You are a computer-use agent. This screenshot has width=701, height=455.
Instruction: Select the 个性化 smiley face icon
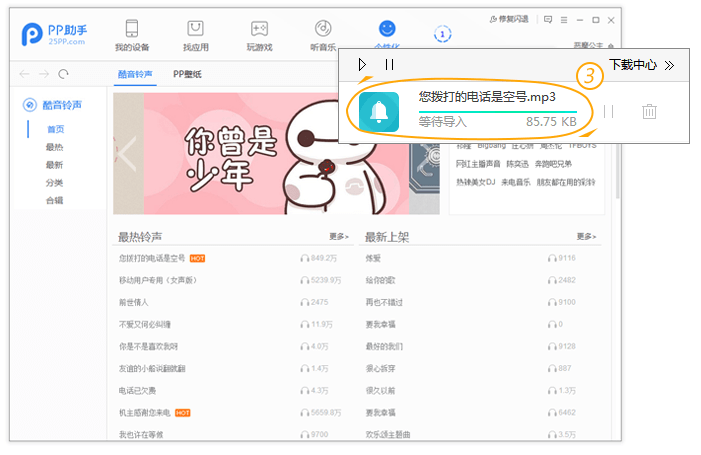pyautogui.click(x=387, y=29)
